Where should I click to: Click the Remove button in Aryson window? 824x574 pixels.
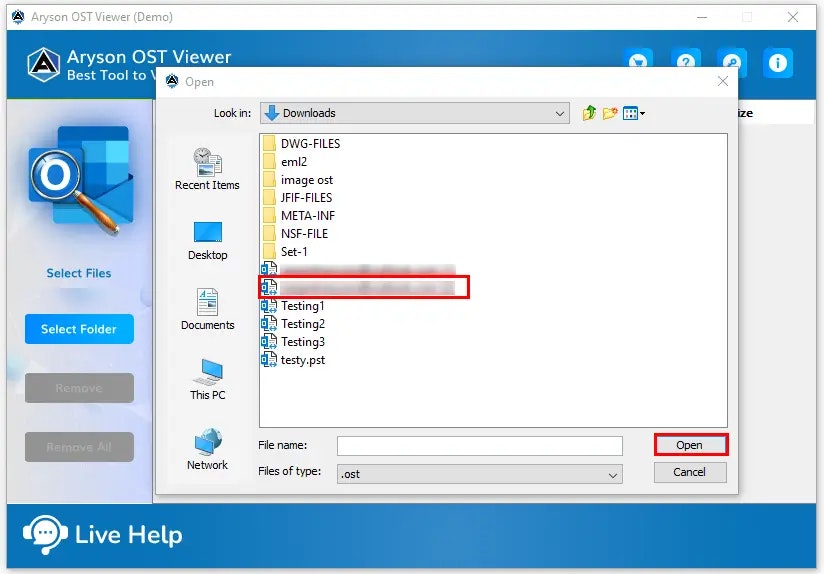pyautogui.click(x=79, y=388)
